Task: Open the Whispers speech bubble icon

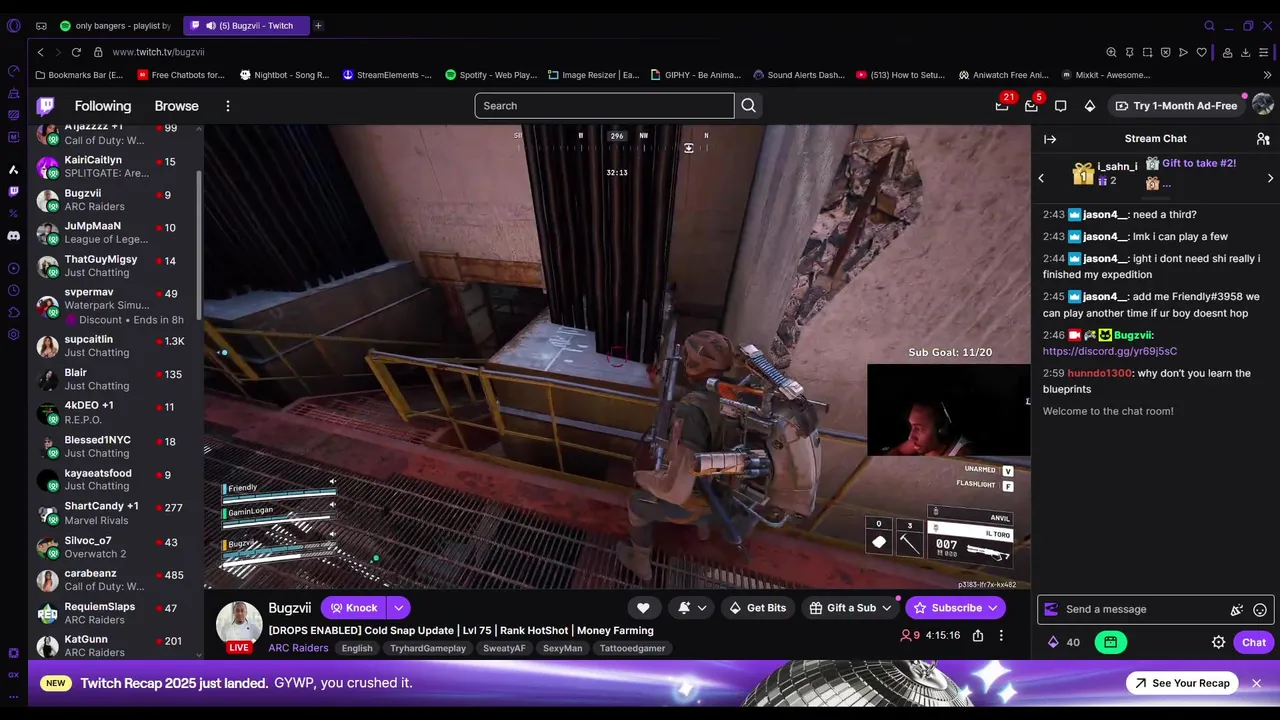Action: (x=1061, y=106)
